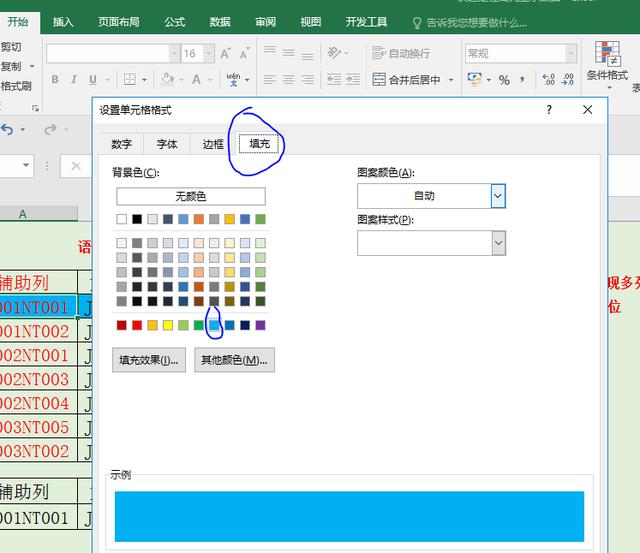
Task: Click the fill color bucket icon
Action: click(x=167, y=79)
